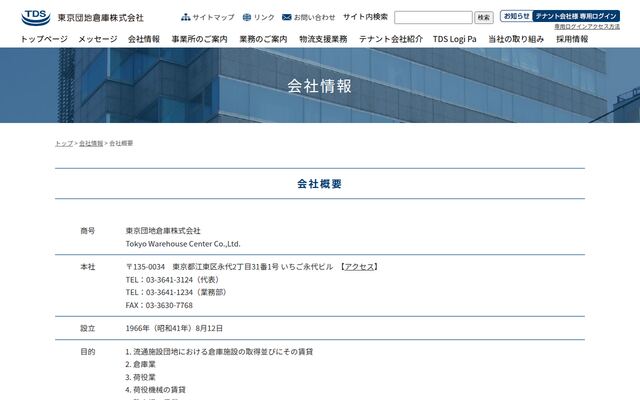
Task: Open the TDS Logi Pa menu item
Action: 455,39
